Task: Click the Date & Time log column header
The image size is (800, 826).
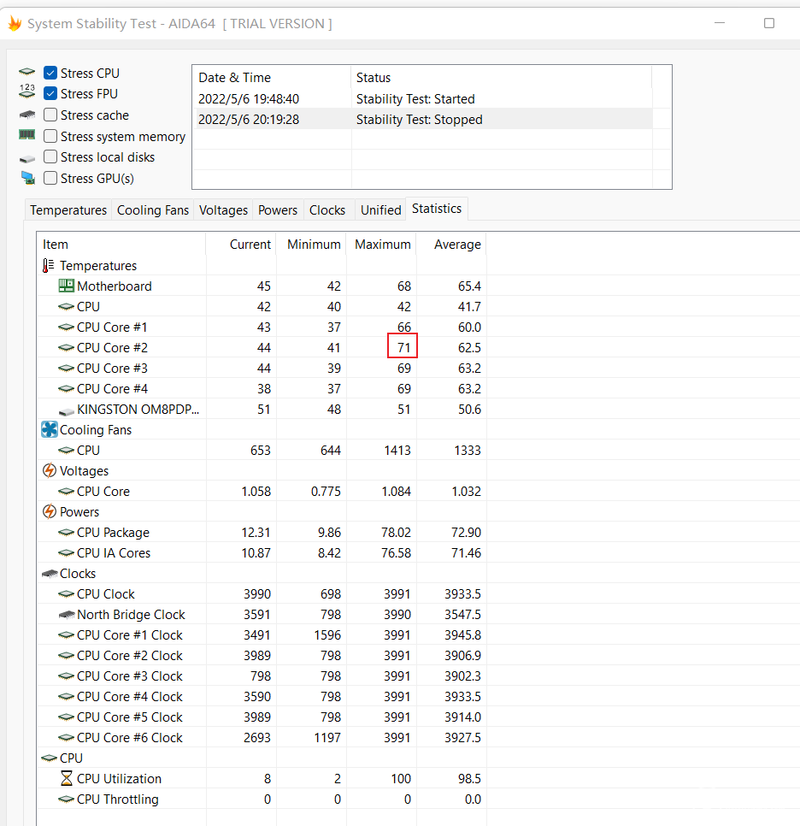Action: 272,77
